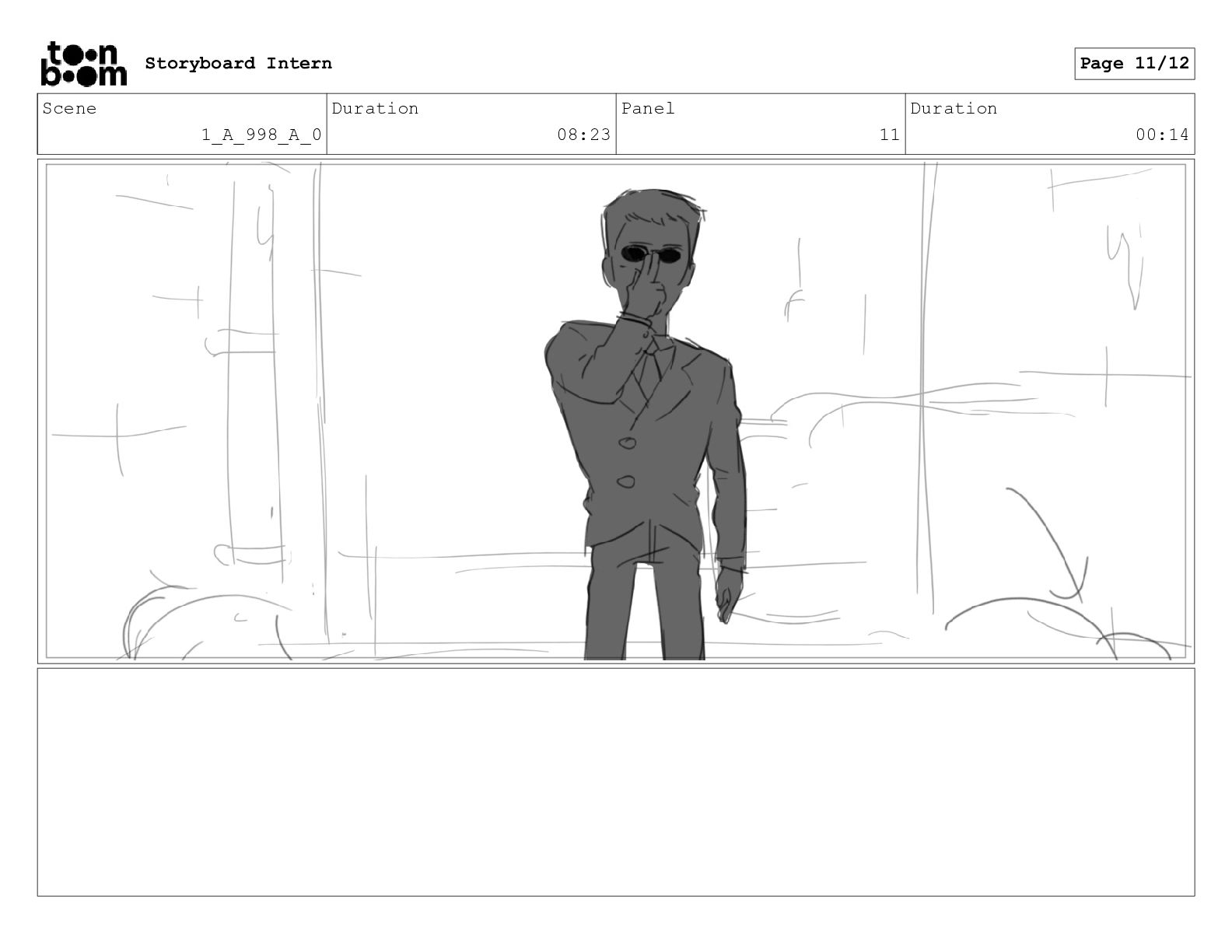
Task: Click the 'Page 11/12' page indicator box
Action: 1135,64
